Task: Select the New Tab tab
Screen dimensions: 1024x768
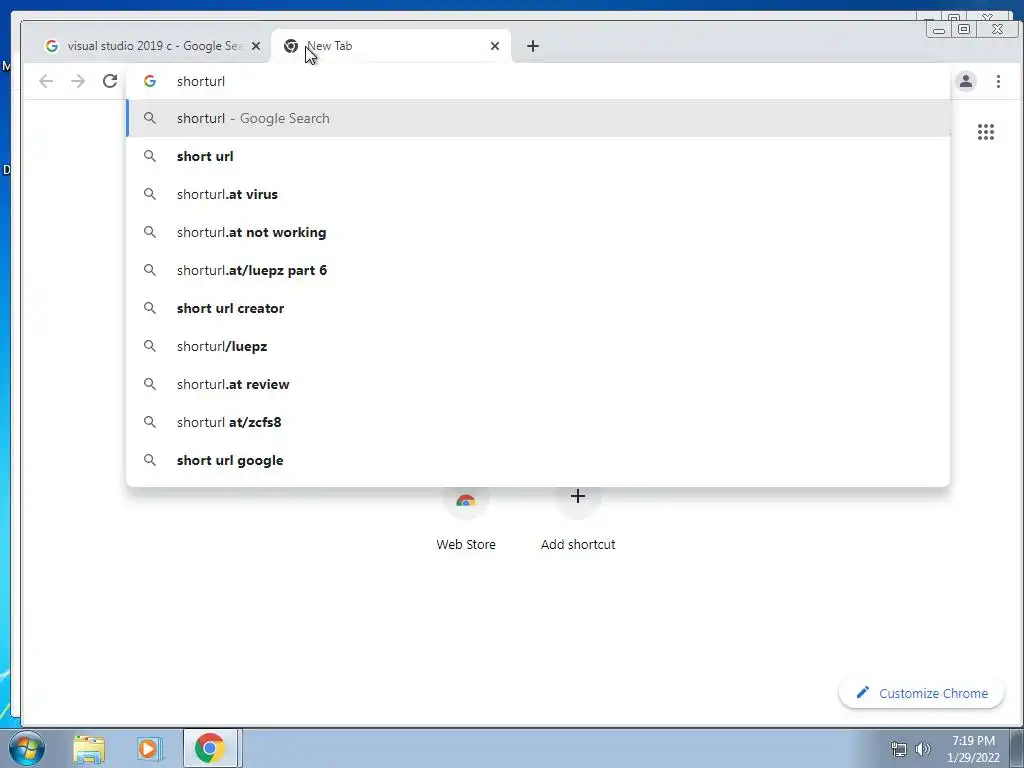Action: click(x=390, y=46)
